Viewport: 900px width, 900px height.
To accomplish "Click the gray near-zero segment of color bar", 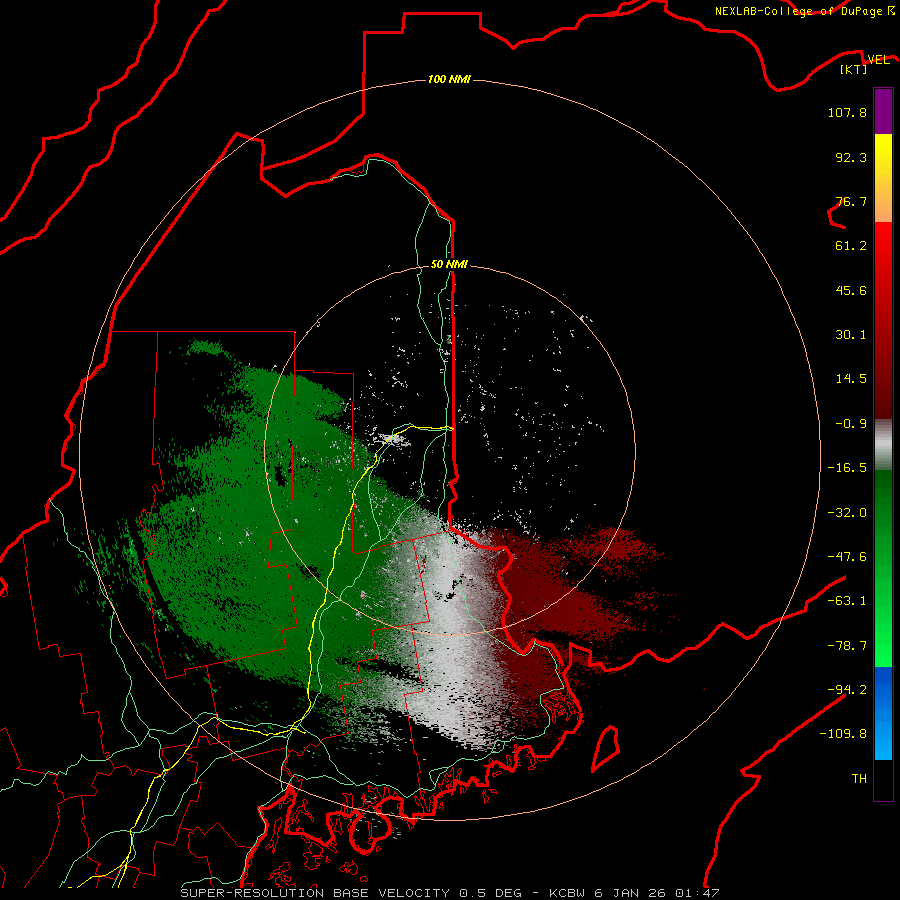I will click(x=883, y=445).
